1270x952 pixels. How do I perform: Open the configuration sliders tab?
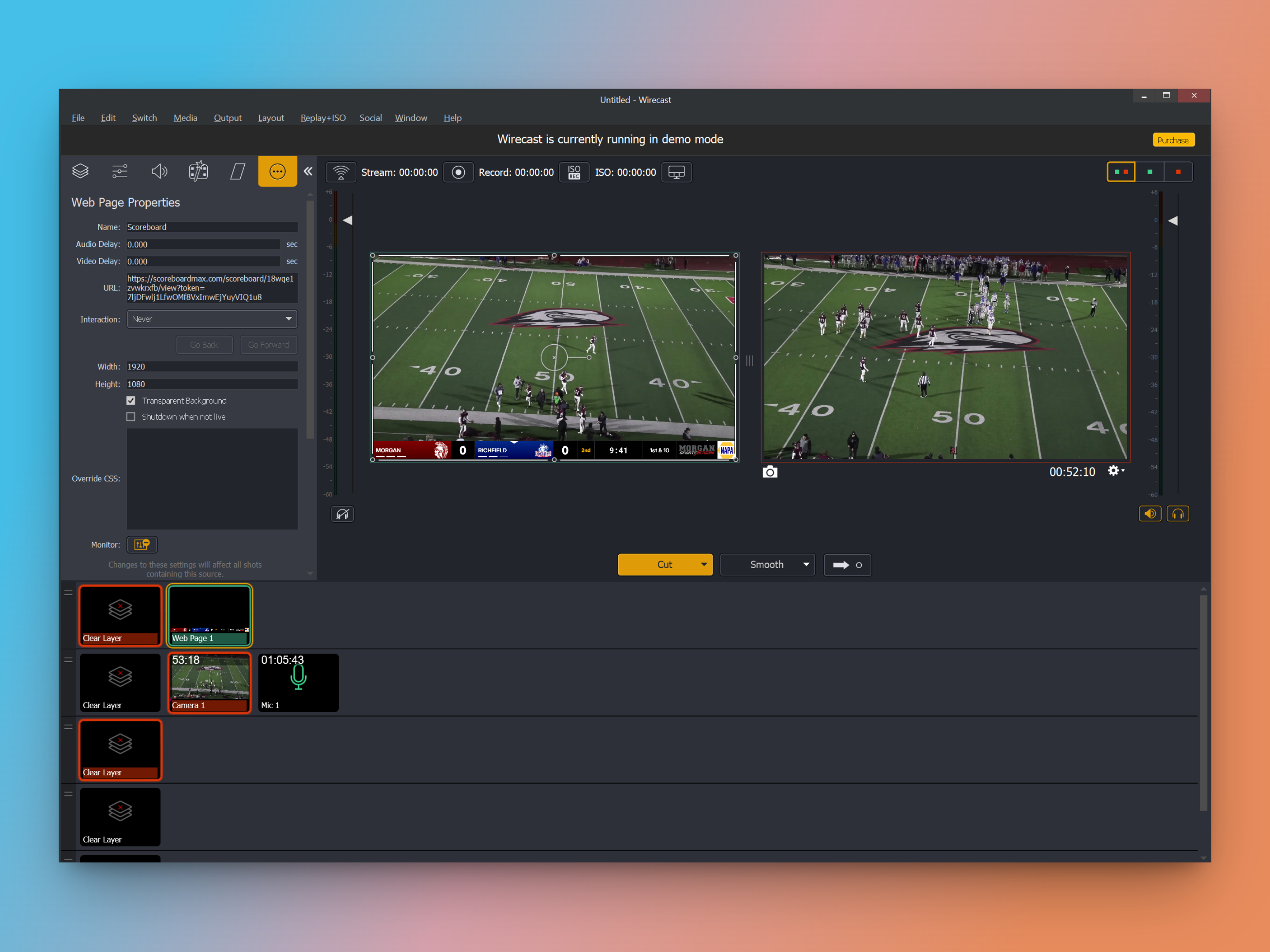[x=120, y=171]
